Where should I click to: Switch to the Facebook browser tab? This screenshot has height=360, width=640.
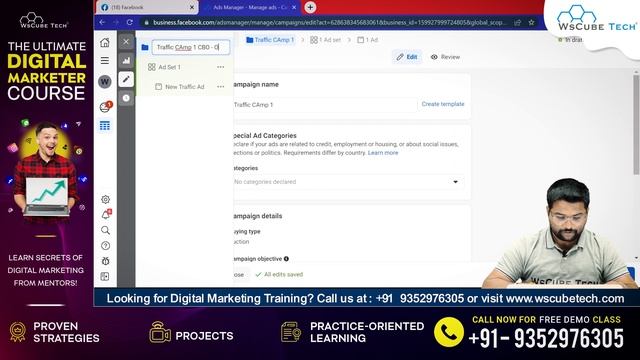[x=147, y=7]
